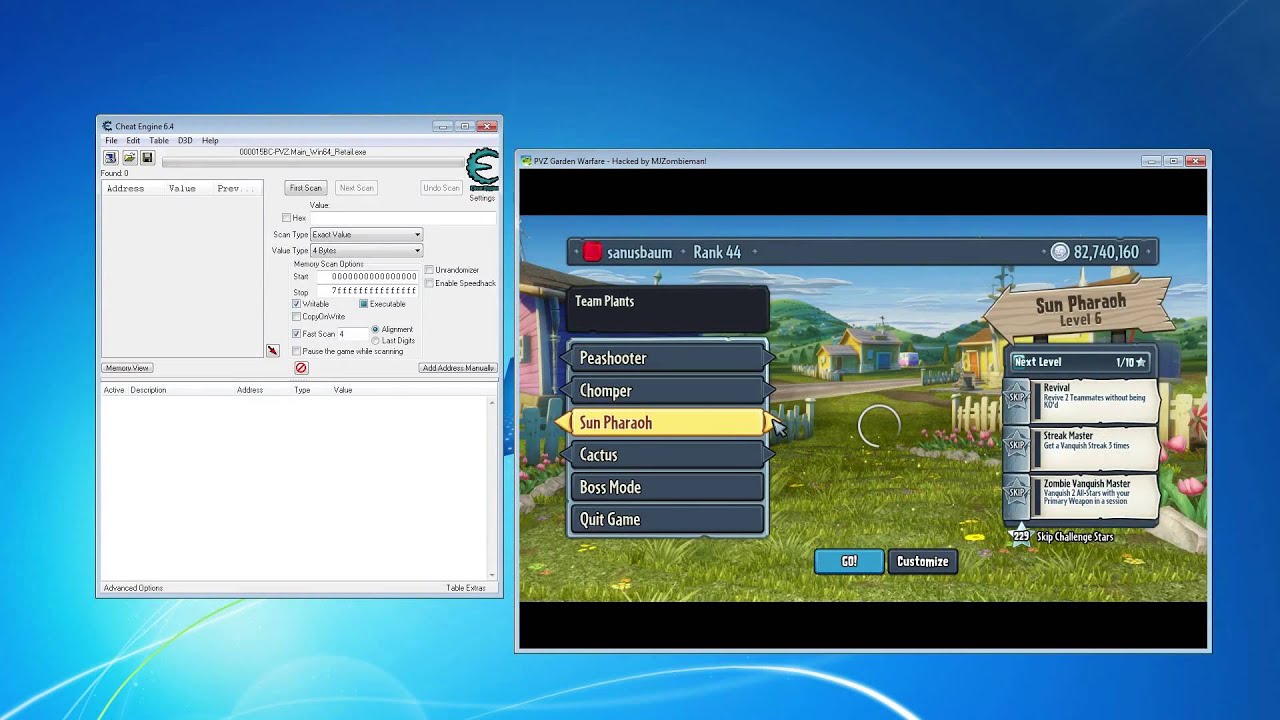Enable the CopyOnWrite checkbox
The height and width of the screenshot is (720, 1280).
[297, 317]
